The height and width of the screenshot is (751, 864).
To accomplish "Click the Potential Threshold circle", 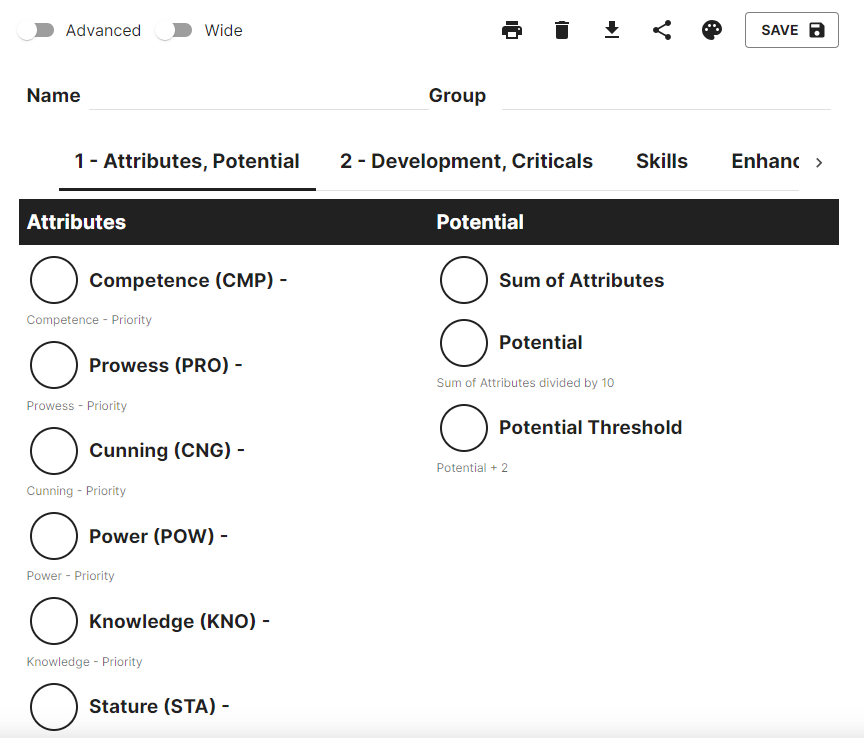I will click(463, 428).
